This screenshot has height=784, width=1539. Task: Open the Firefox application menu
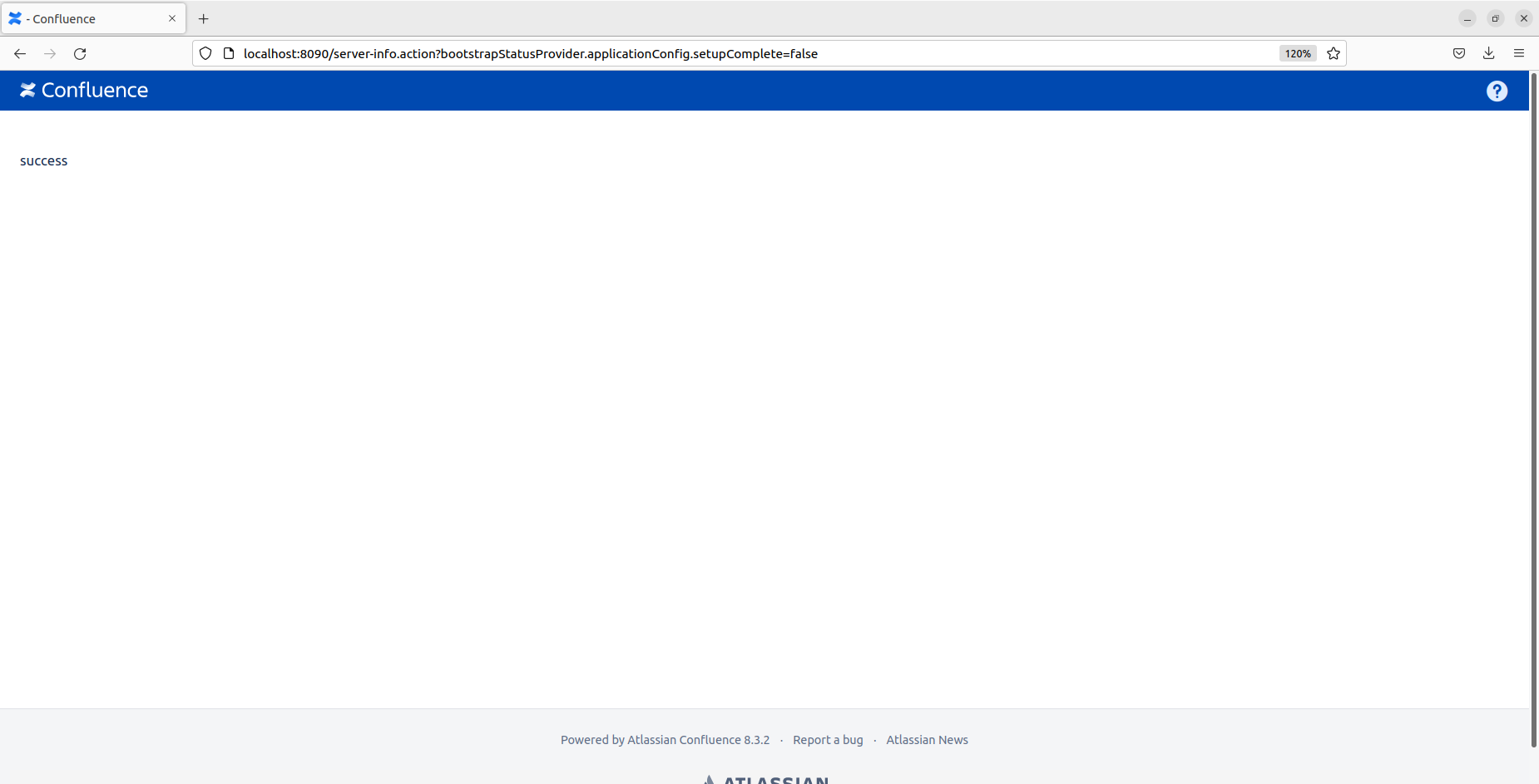click(1519, 53)
